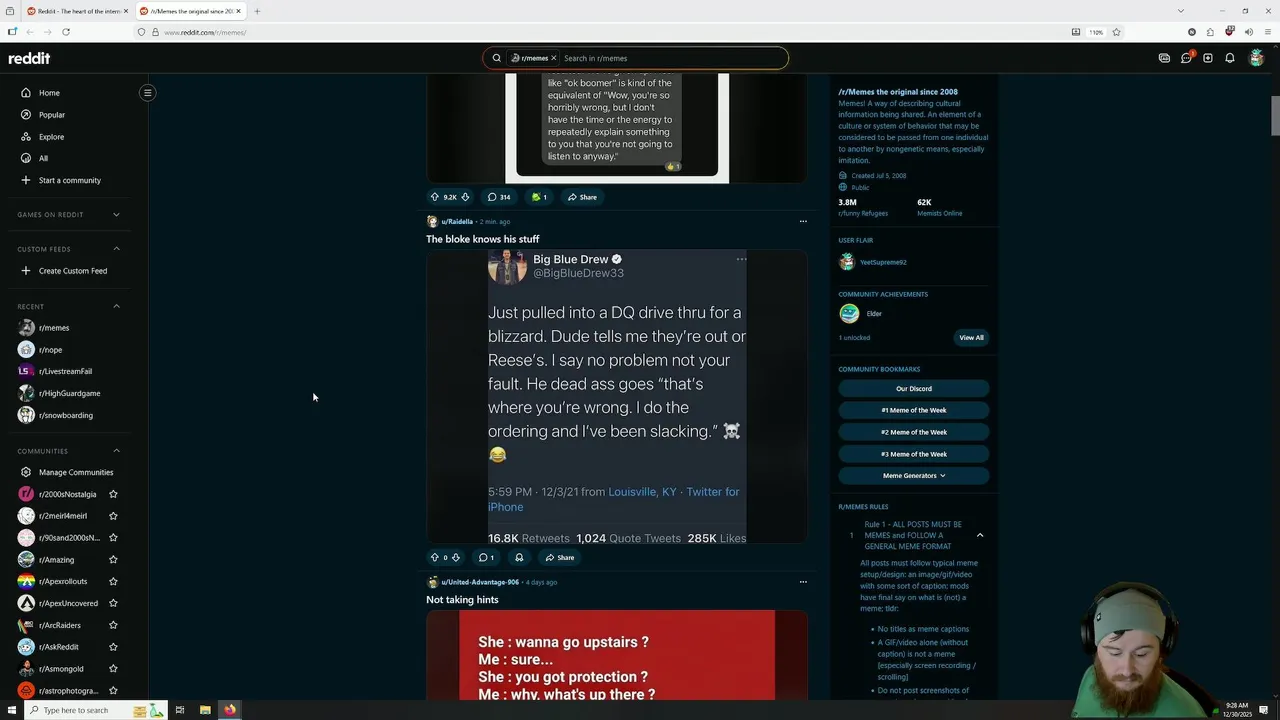This screenshot has width=1280, height=720.
Task: Upvote 'The bloke knows his stuff'
Action: (434, 558)
